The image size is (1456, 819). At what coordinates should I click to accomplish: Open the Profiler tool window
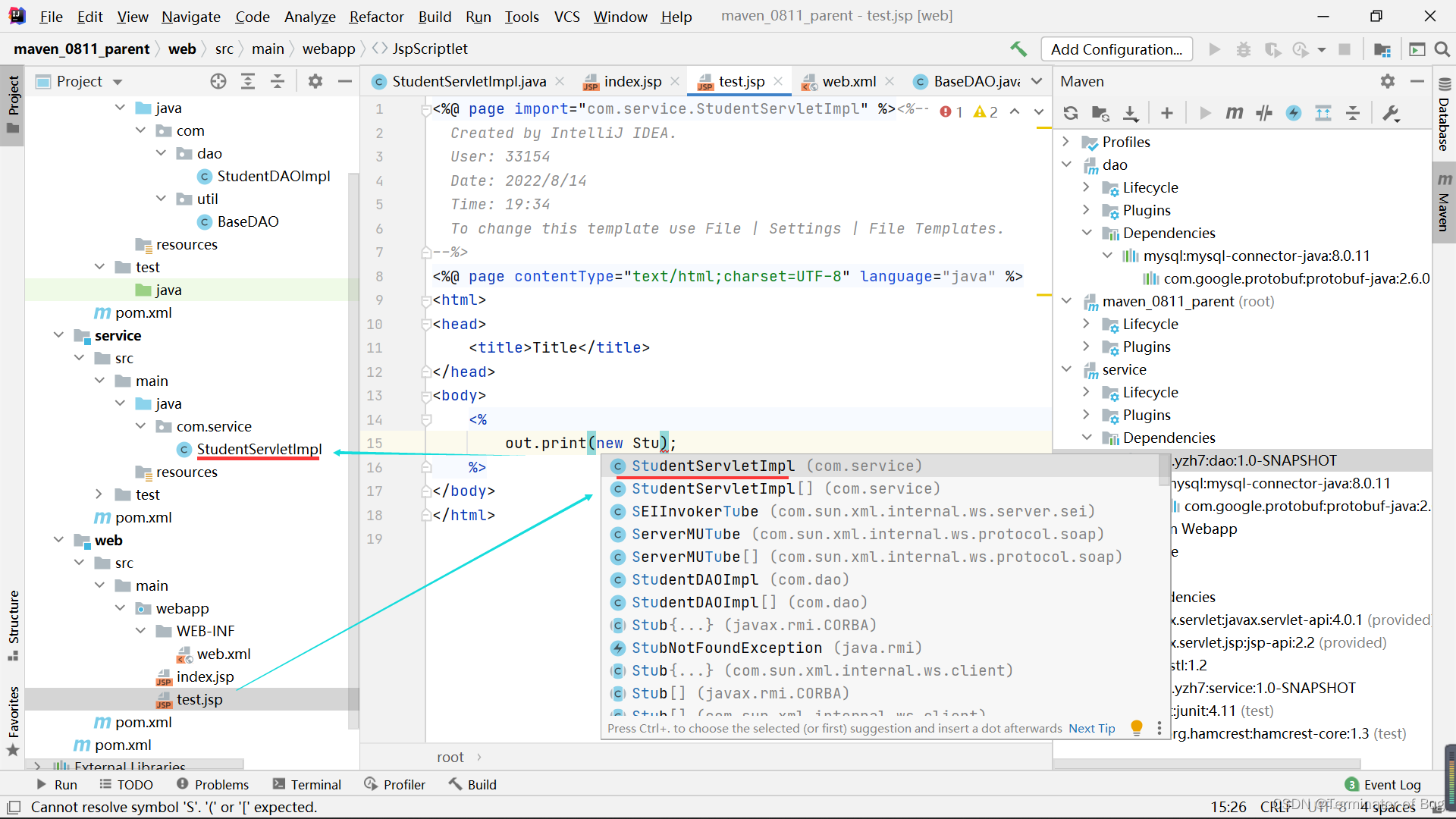[x=394, y=784]
